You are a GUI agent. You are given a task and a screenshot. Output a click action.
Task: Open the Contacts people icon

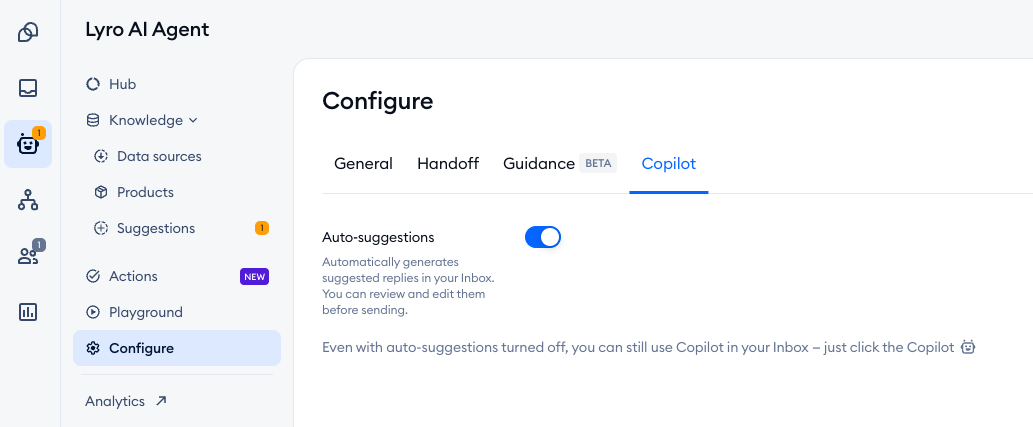(x=28, y=256)
